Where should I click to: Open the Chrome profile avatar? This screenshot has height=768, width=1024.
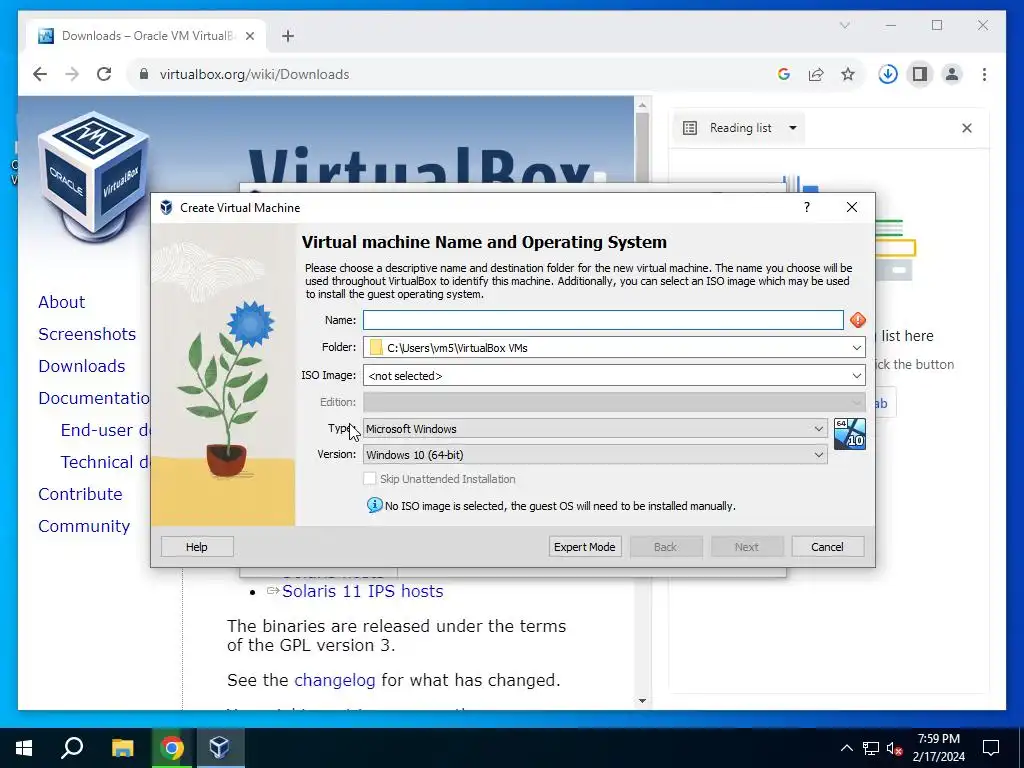(952, 74)
